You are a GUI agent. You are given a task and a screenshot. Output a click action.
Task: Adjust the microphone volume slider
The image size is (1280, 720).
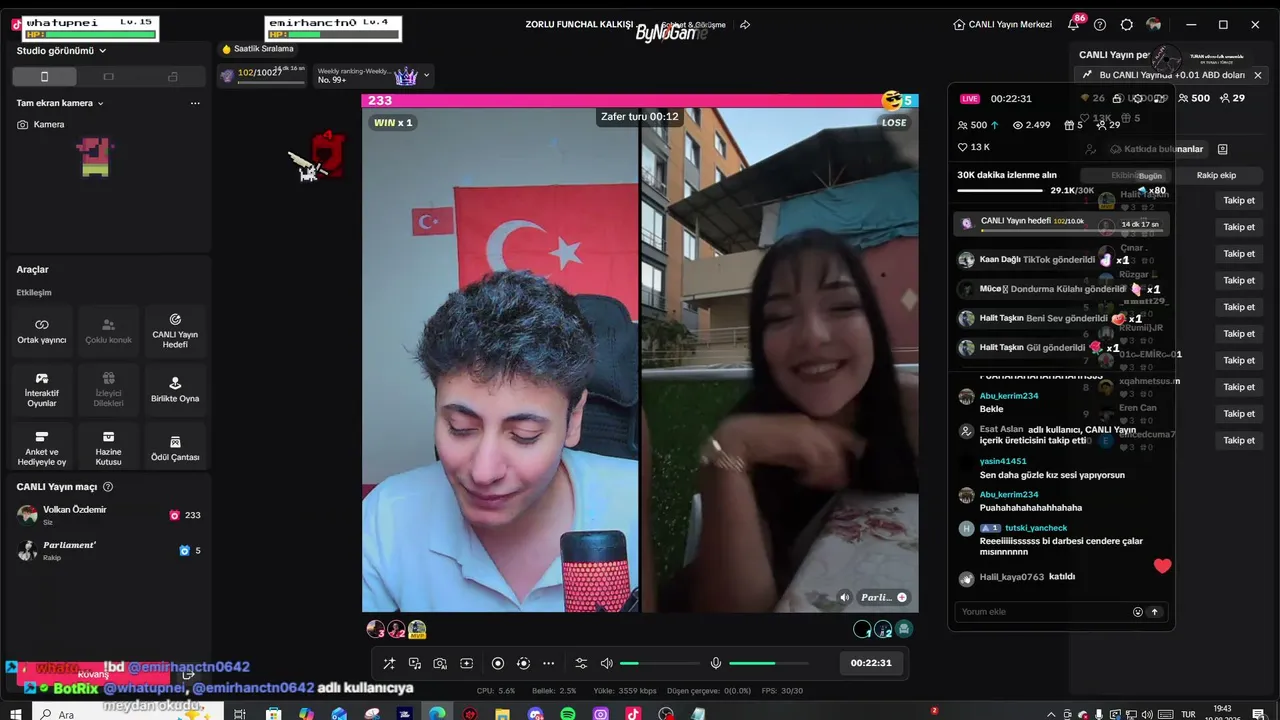[768, 663]
